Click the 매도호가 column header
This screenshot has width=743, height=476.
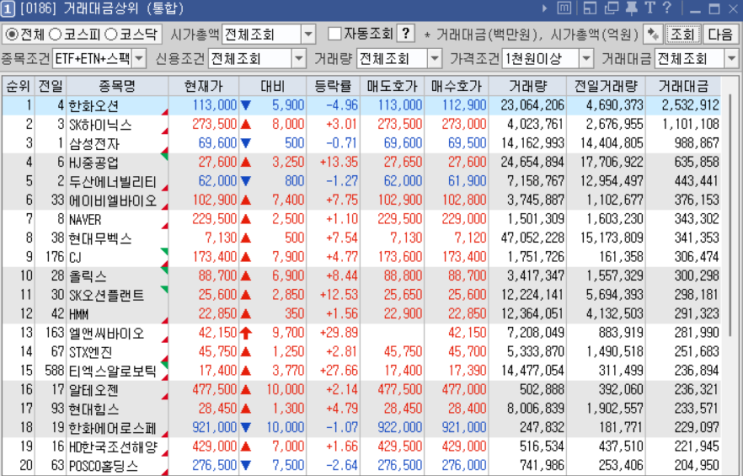[392, 86]
